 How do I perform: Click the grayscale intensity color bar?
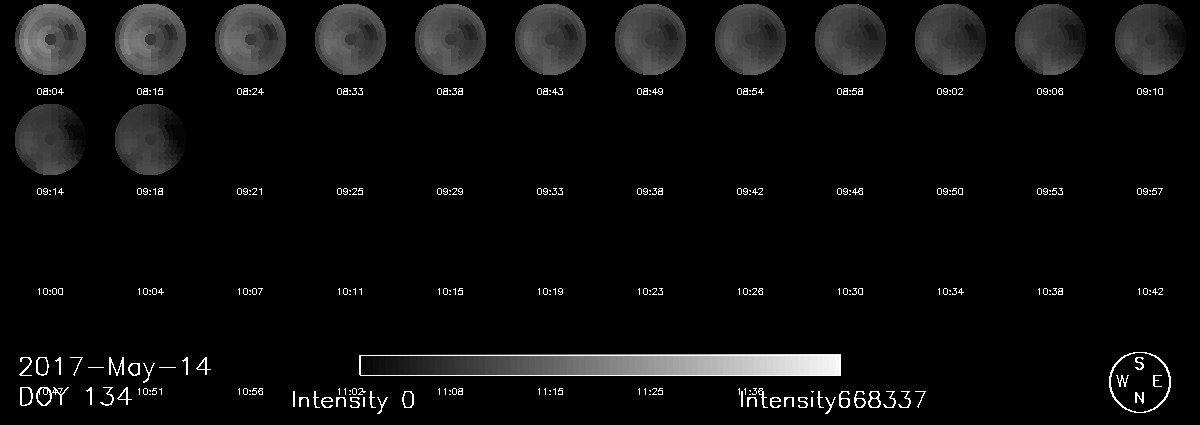(x=600, y=365)
